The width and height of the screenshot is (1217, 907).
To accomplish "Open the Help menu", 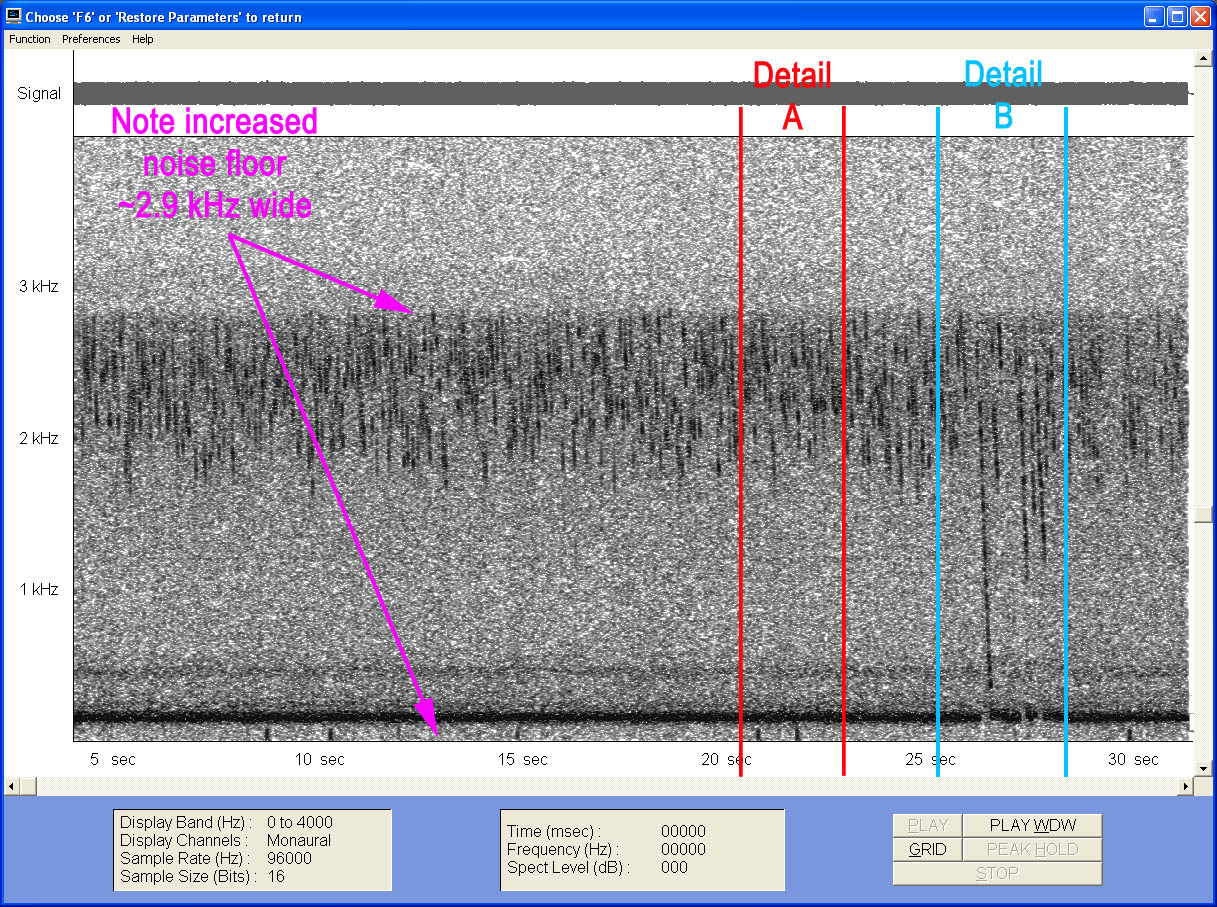I will point(143,39).
